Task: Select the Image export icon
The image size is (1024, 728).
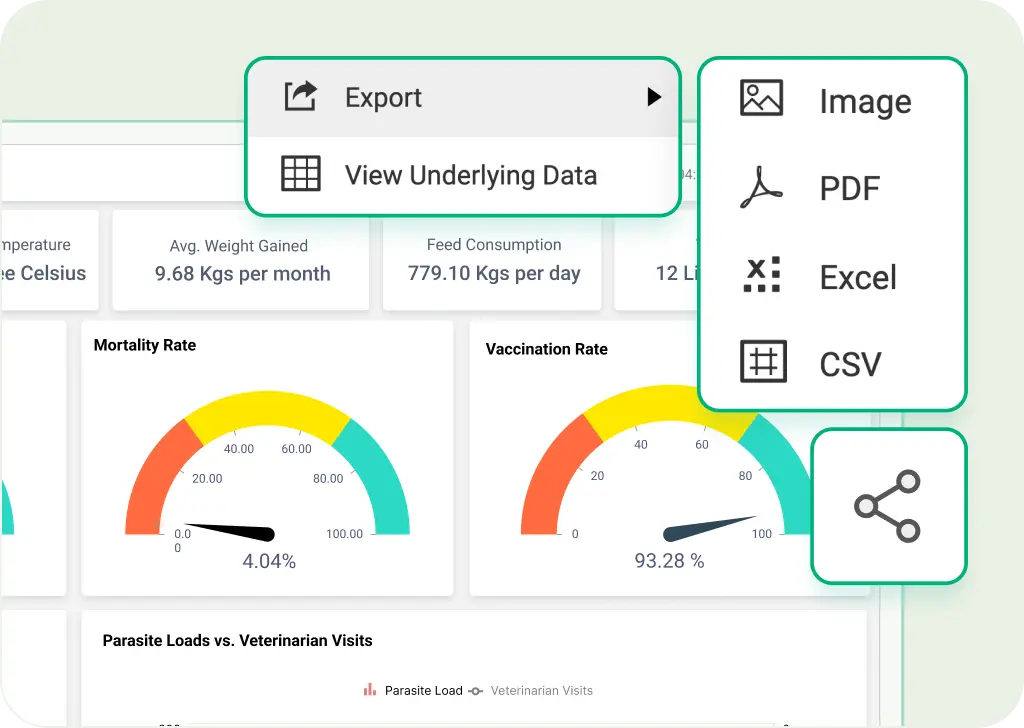Action: [x=761, y=99]
